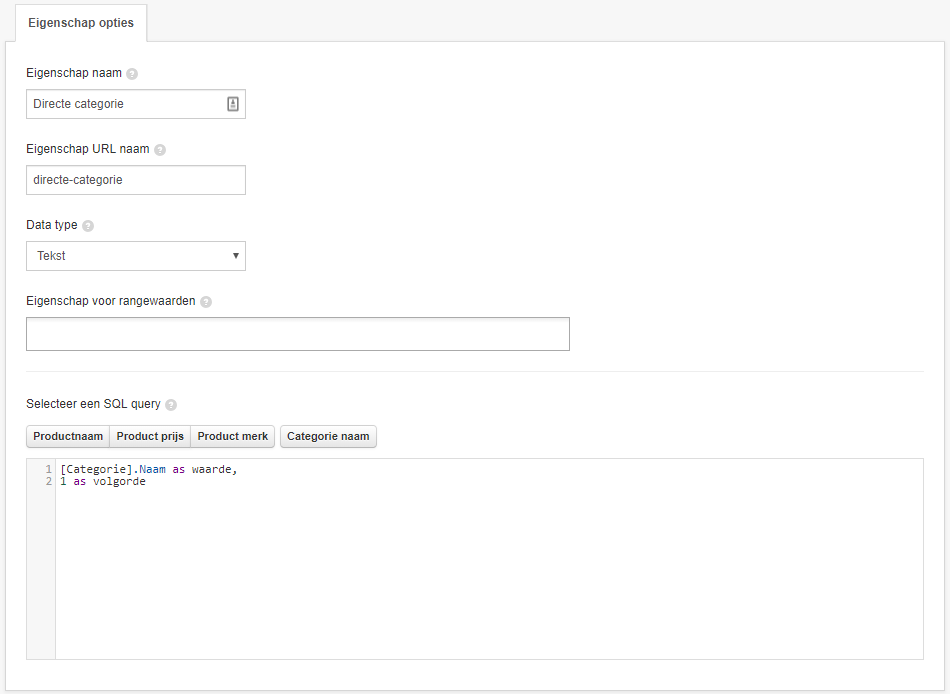Insert the Productnaam SQL query
This screenshot has width=950, height=694.
[68, 436]
